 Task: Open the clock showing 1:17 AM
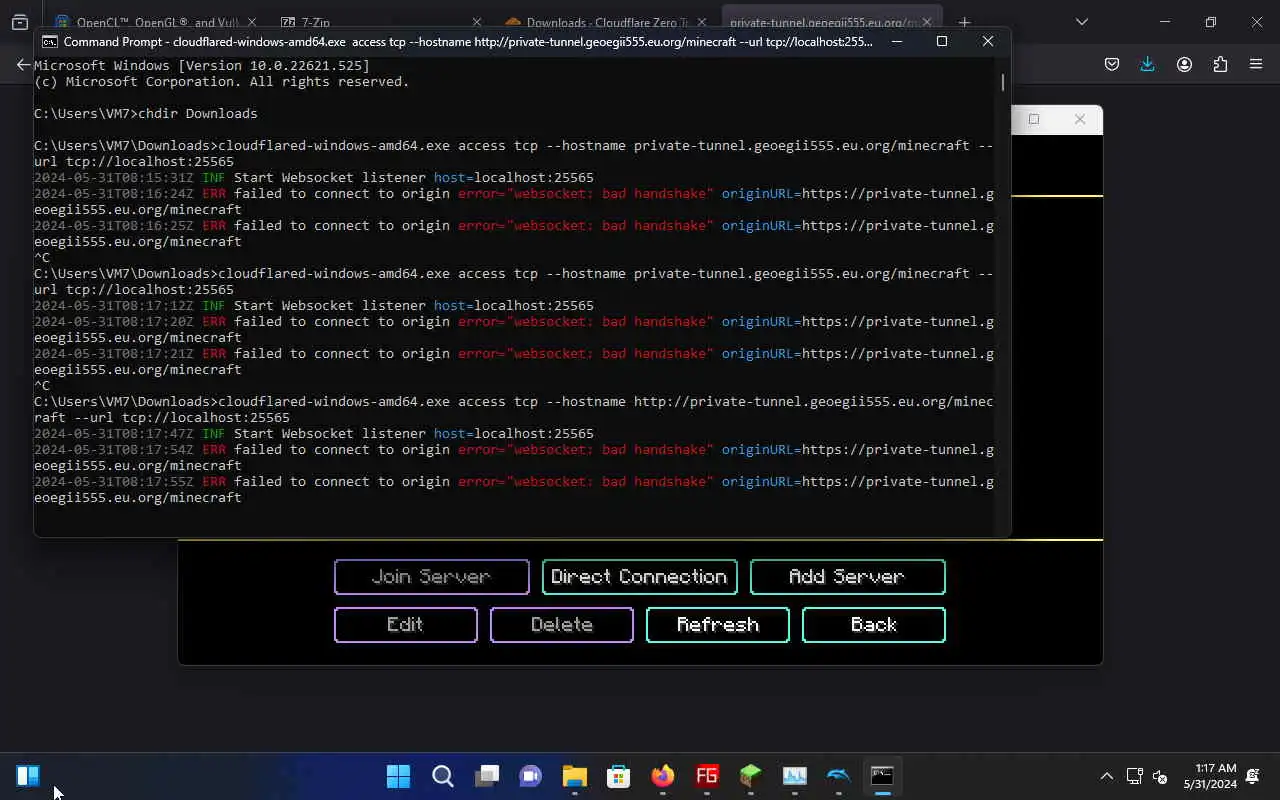click(x=1210, y=776)
